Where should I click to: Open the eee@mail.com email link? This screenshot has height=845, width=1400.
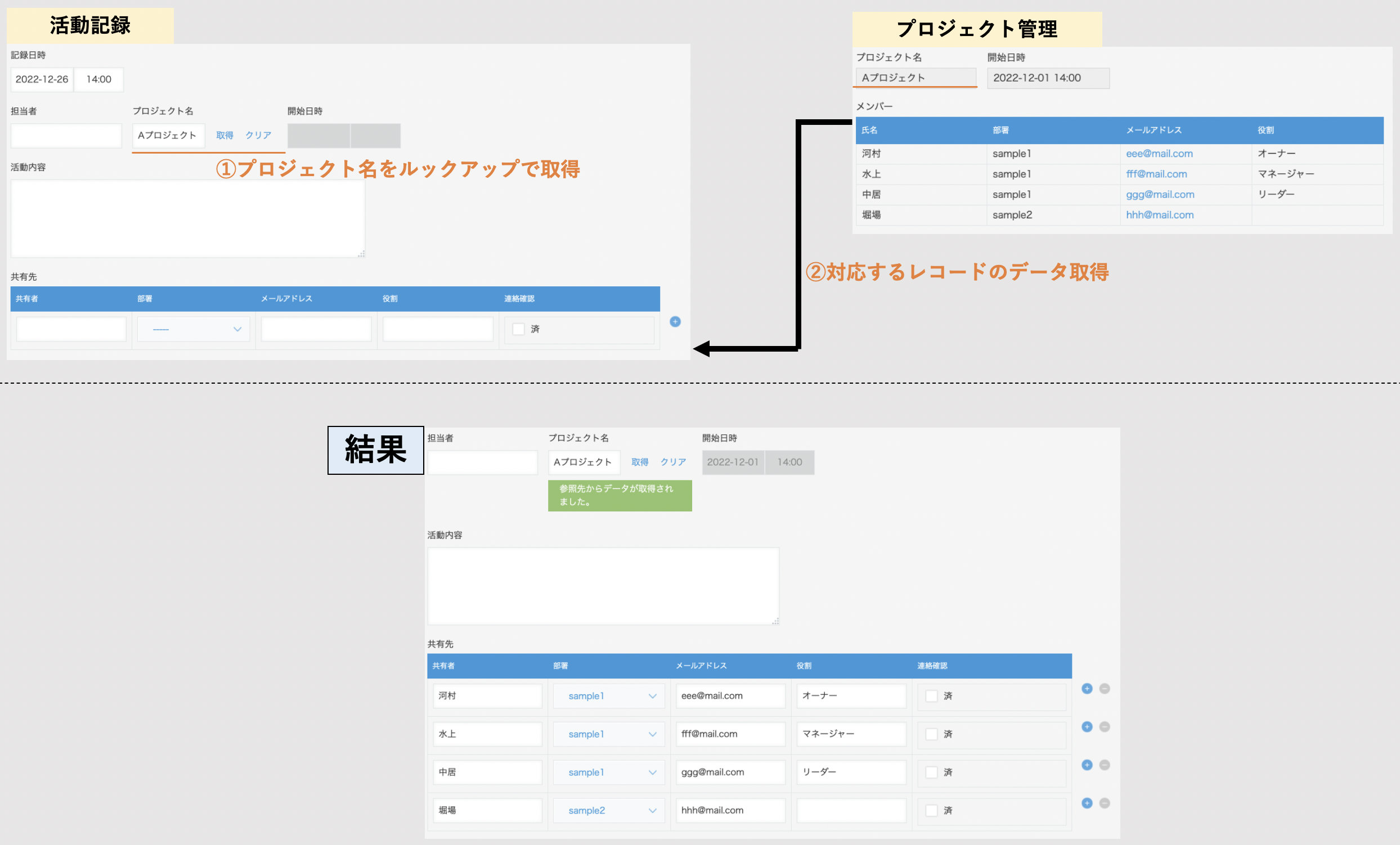1159,154
